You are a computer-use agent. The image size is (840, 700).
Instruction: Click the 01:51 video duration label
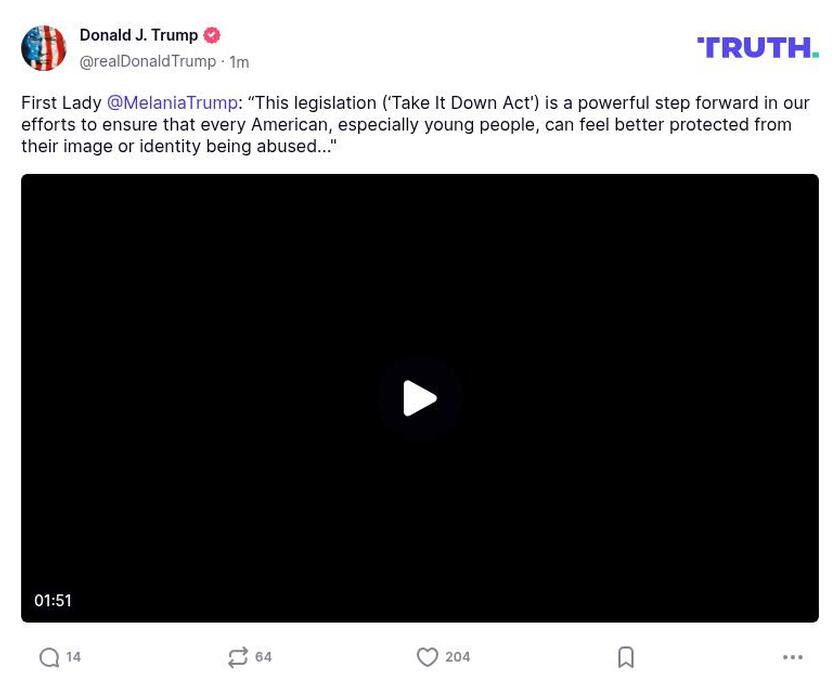click(54, 600)
